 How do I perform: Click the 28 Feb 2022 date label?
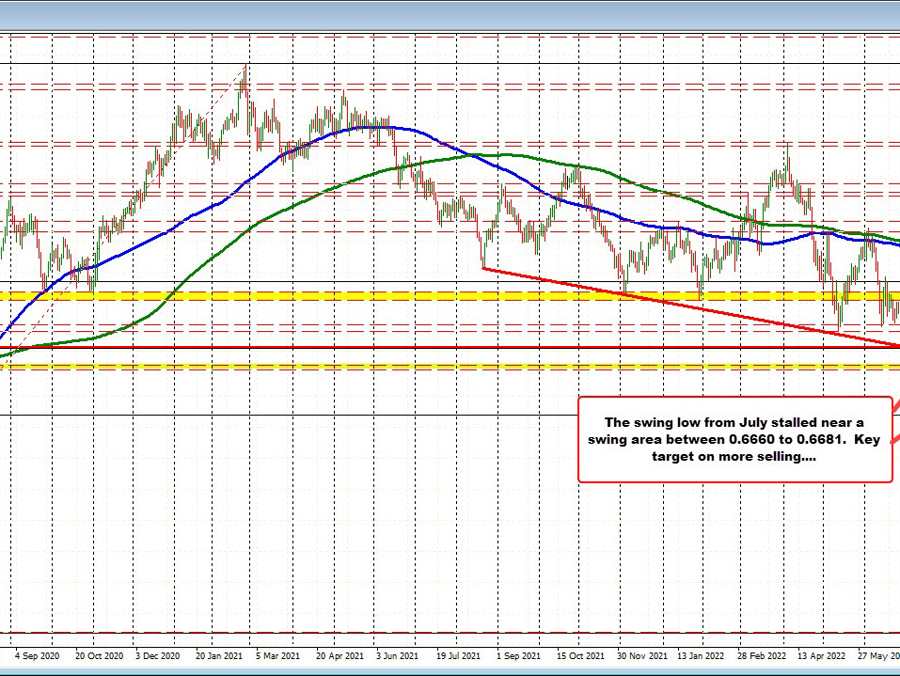pos(760,657)
